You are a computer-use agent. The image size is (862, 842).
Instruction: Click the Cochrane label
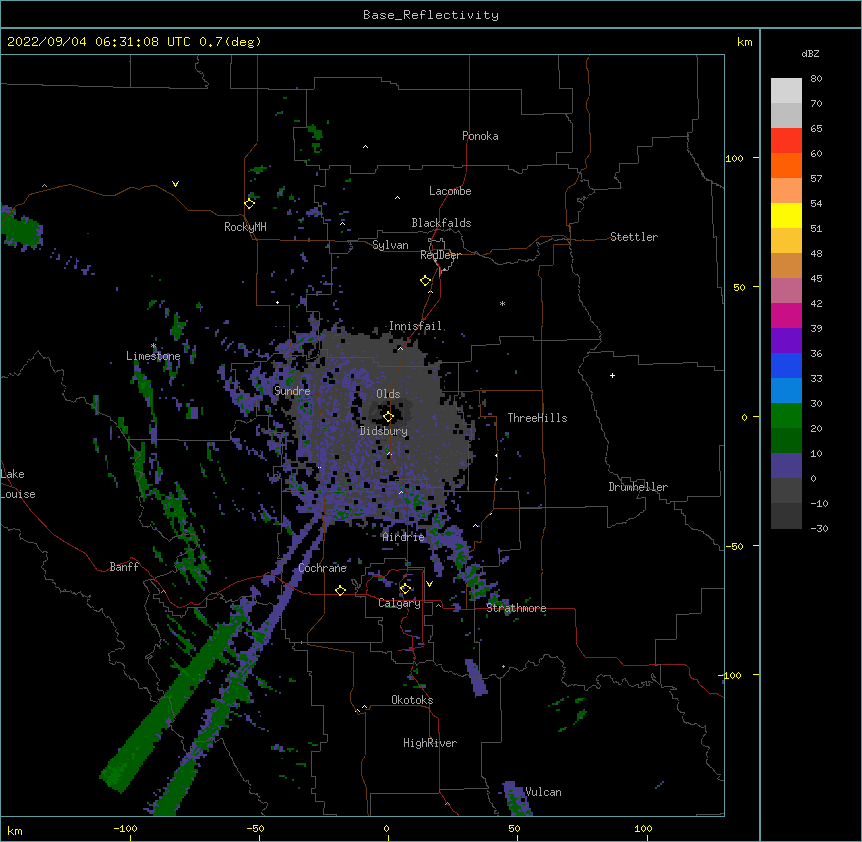[x=322, y=568]
